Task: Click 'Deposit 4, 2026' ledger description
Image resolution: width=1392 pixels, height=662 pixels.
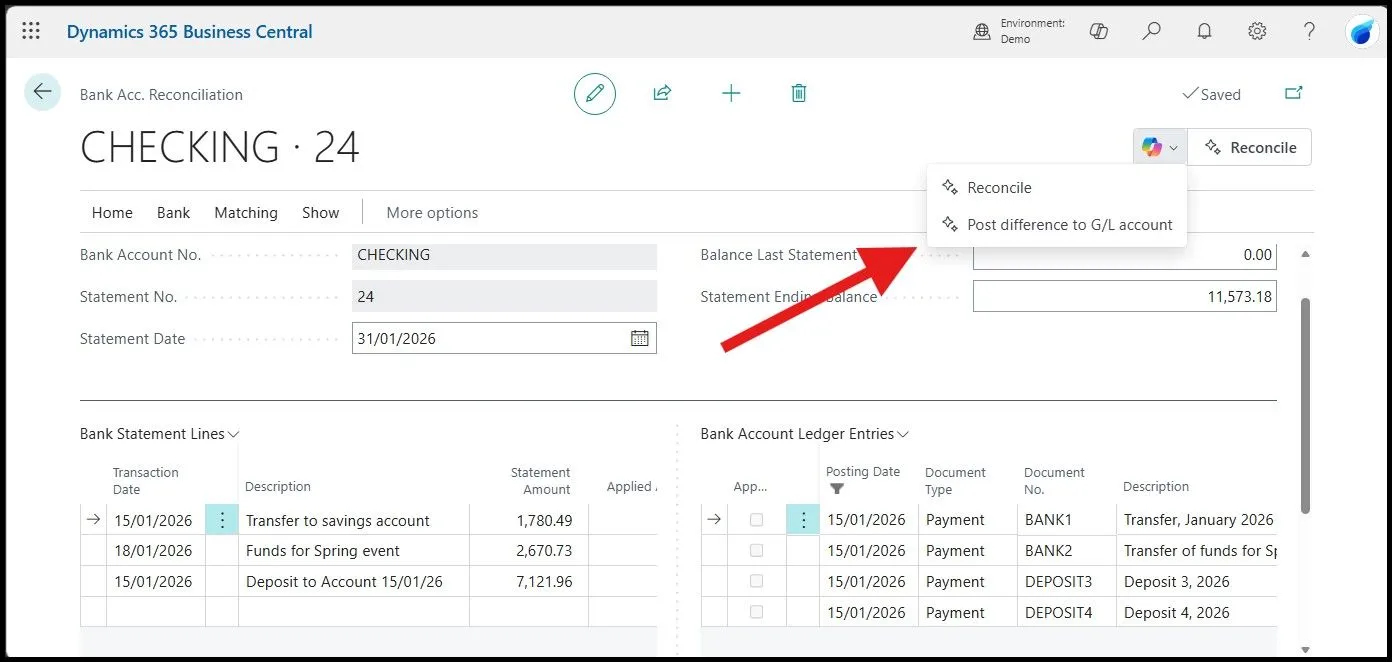Action: [1176, 613]
